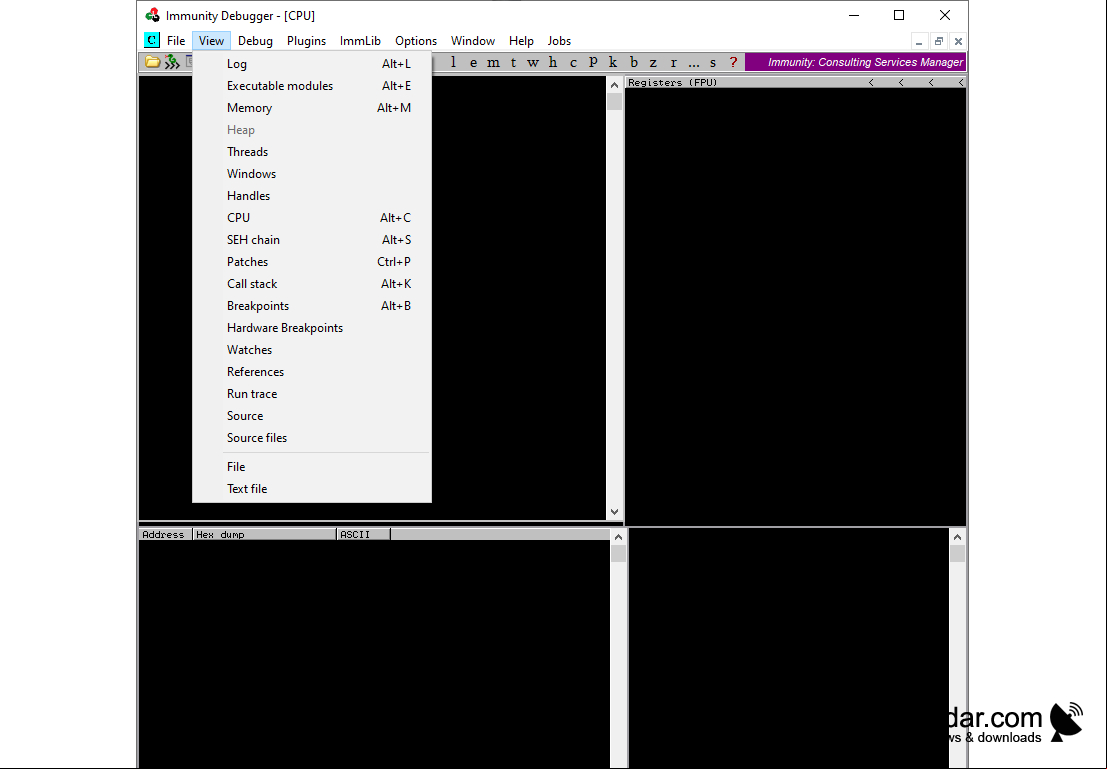Maximize the Immunity Debugger window
Viewport: 1107px width, 769px height.
coord(899,16)
